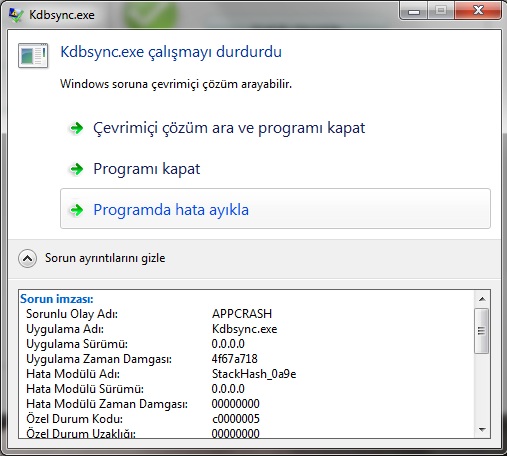The image size is (507, 456).
Task: Click heading Kdbsync.exe çalışmayı durdurdu
Action: [171, 52]
